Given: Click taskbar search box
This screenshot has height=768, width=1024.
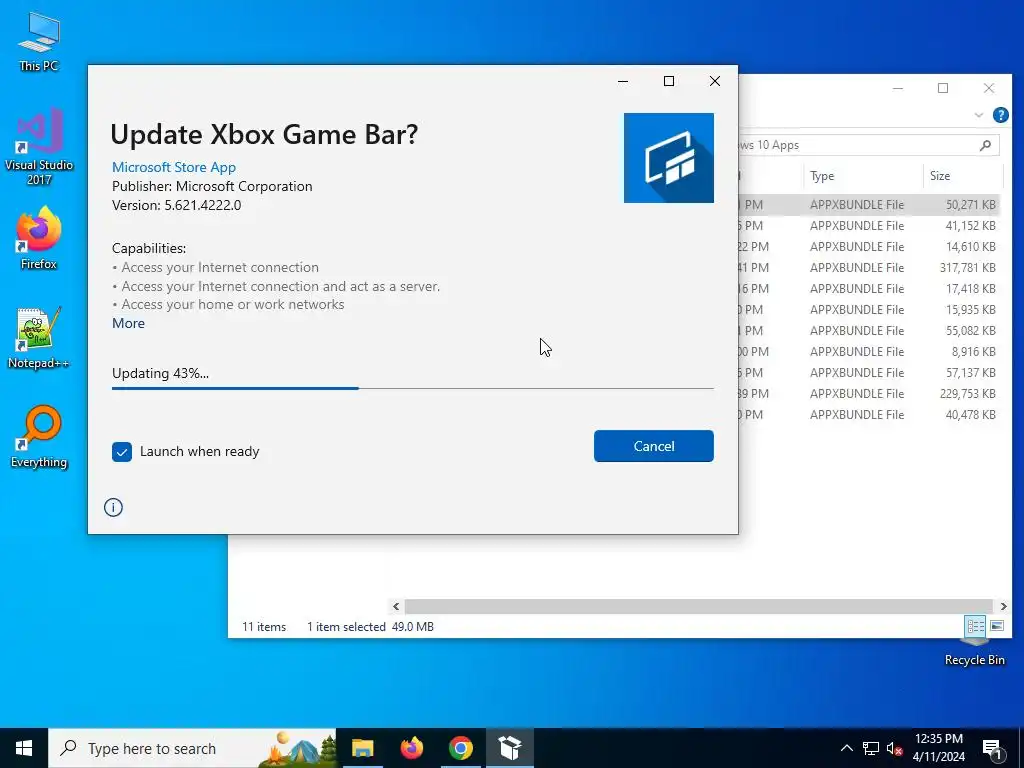Looking at the screenshot, I should pos(193,748).
